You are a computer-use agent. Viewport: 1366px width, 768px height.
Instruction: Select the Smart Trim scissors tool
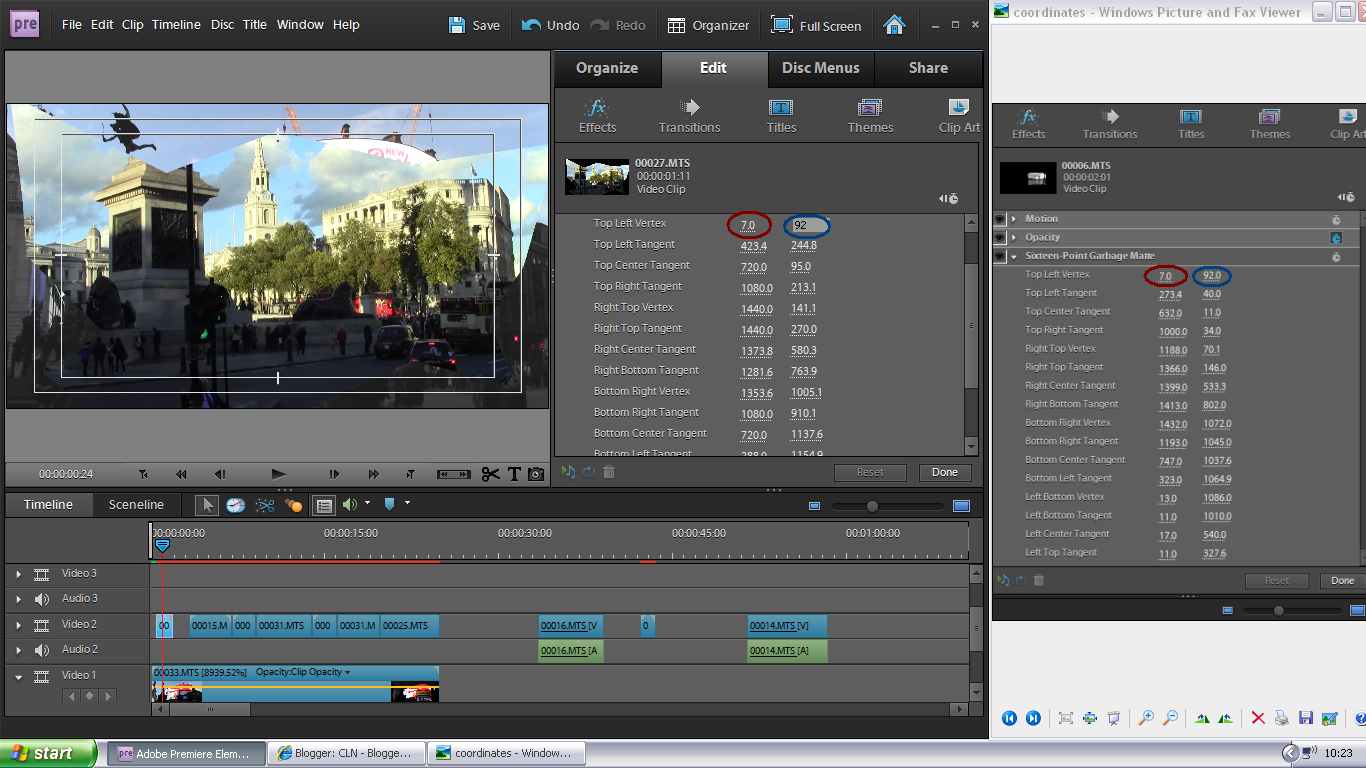tap(265, 505)
